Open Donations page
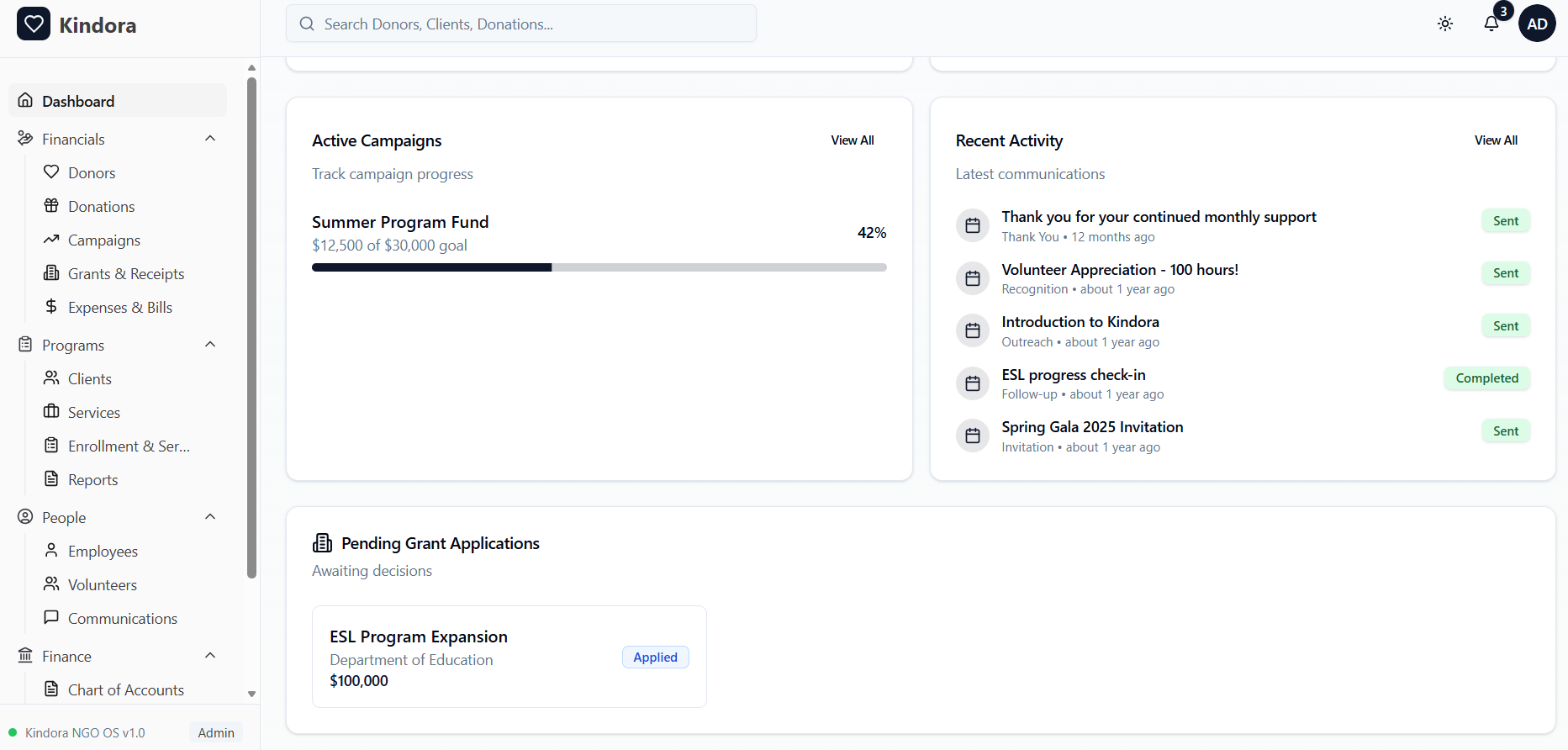Viewport: 1568px width, 750px height. (x=101, y=206)
